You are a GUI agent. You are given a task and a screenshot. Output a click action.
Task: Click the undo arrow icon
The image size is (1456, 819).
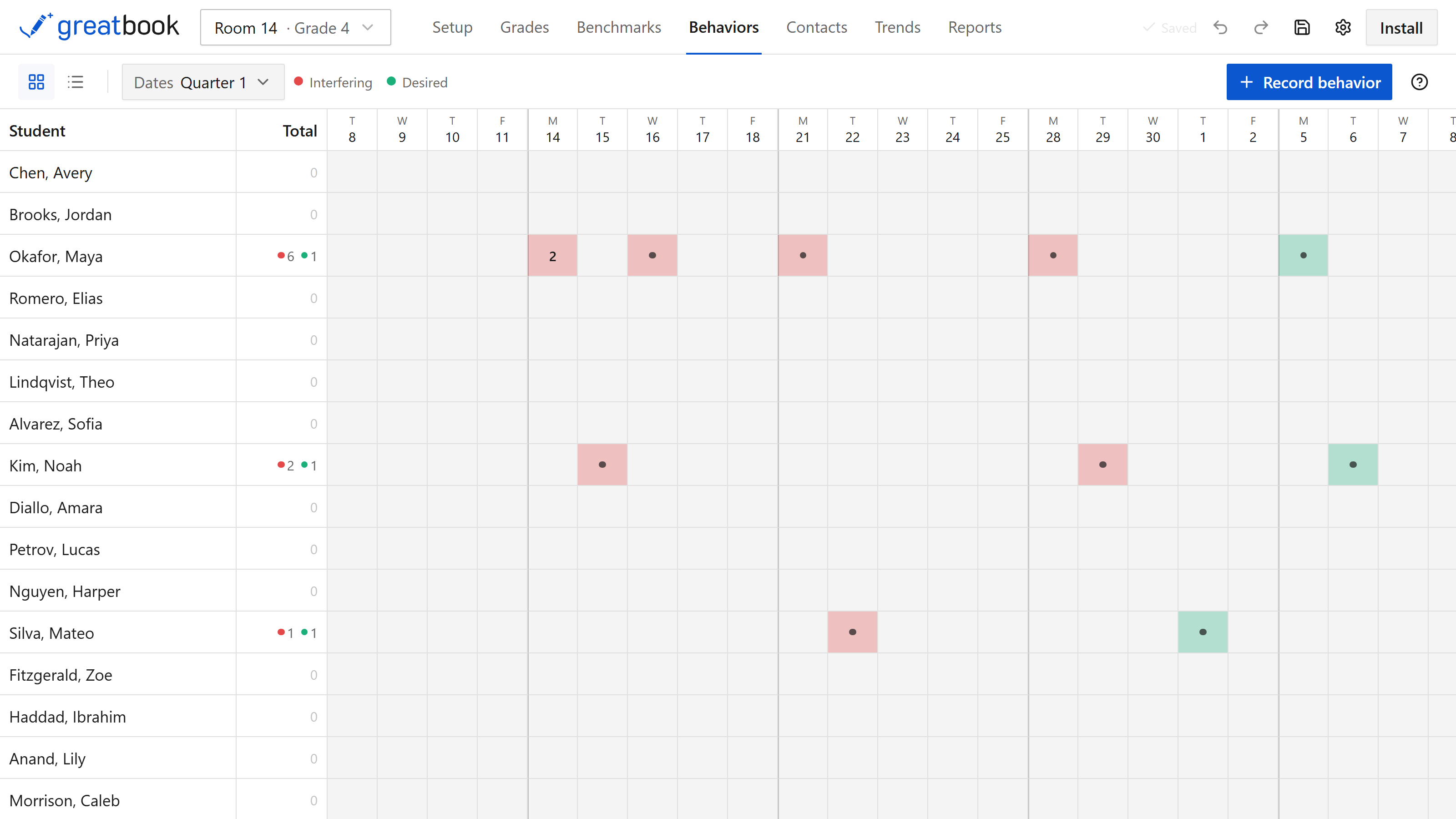click(x=1220, y=28)
